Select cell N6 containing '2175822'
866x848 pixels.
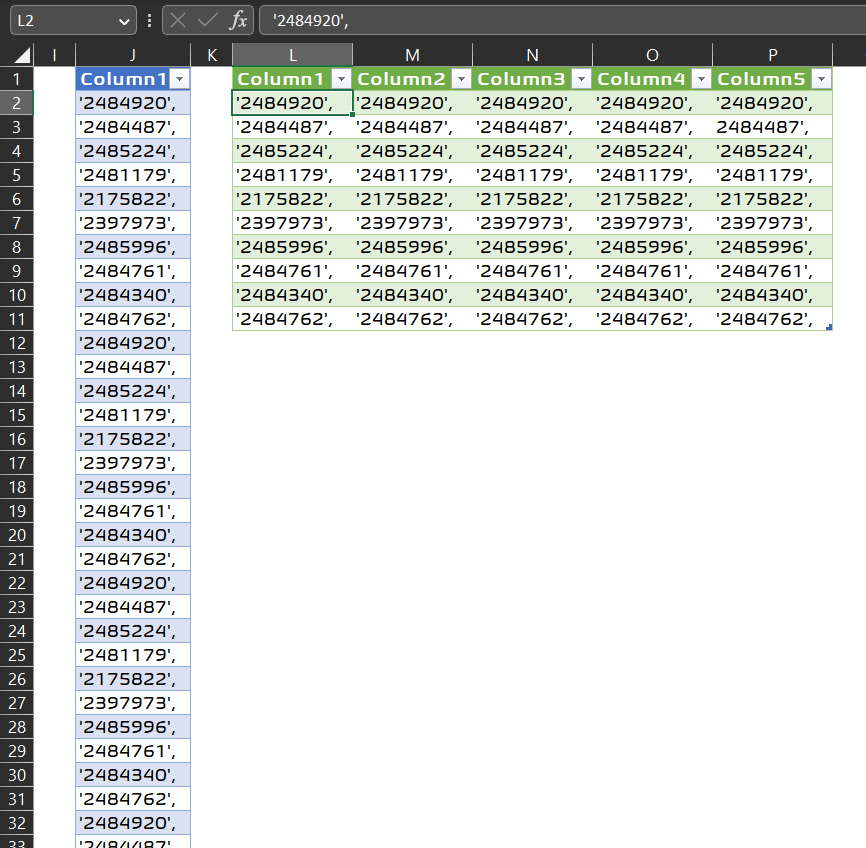[532, 198]
